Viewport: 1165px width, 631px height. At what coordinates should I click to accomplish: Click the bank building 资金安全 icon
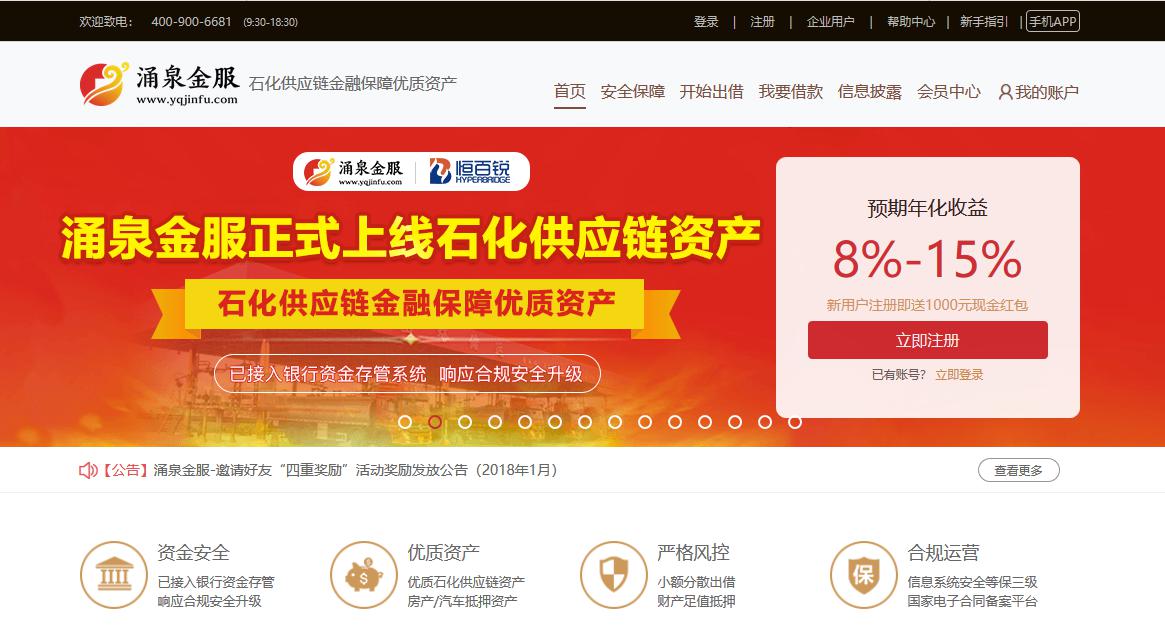[114, 575]
